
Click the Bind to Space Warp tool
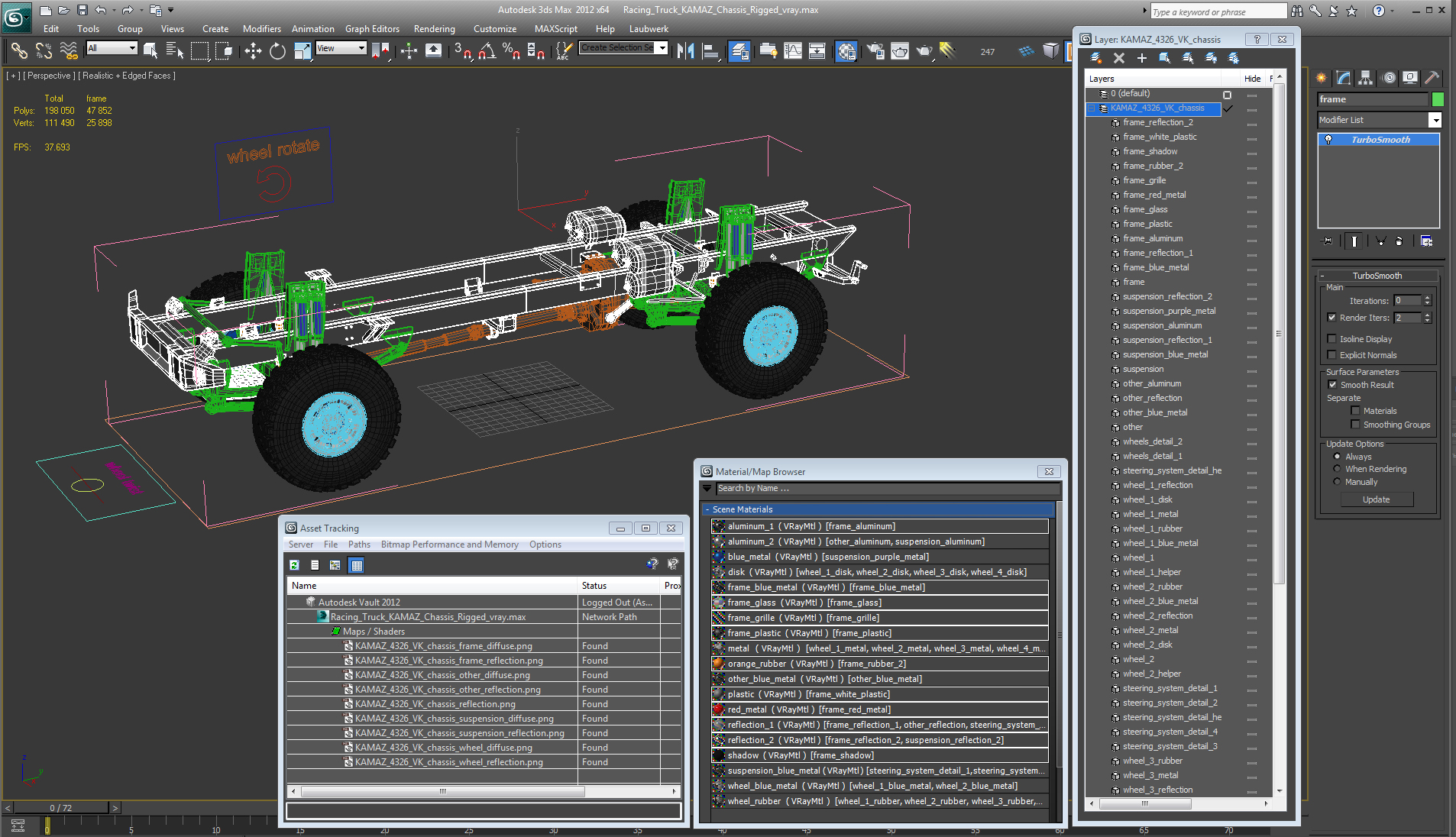point(69,51)
